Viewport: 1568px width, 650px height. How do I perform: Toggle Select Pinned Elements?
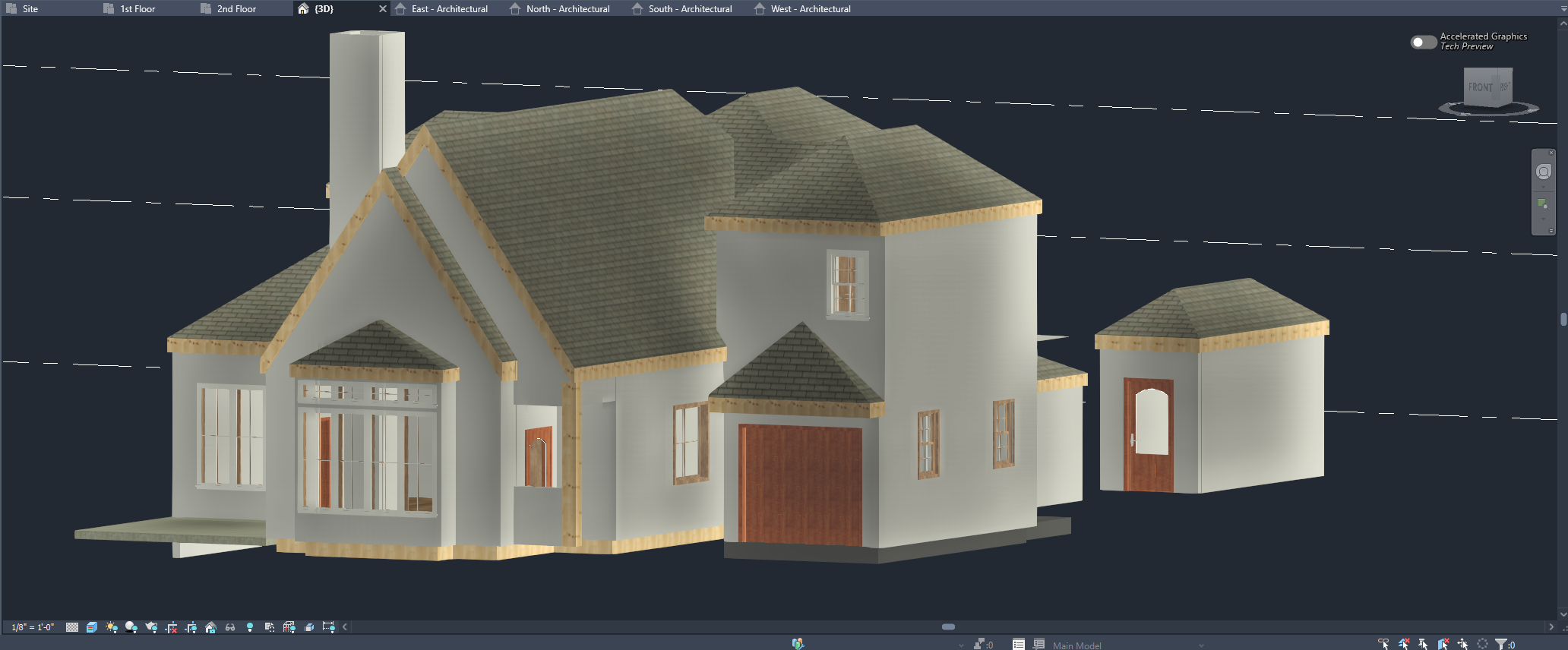click(x=1423, y=644)
